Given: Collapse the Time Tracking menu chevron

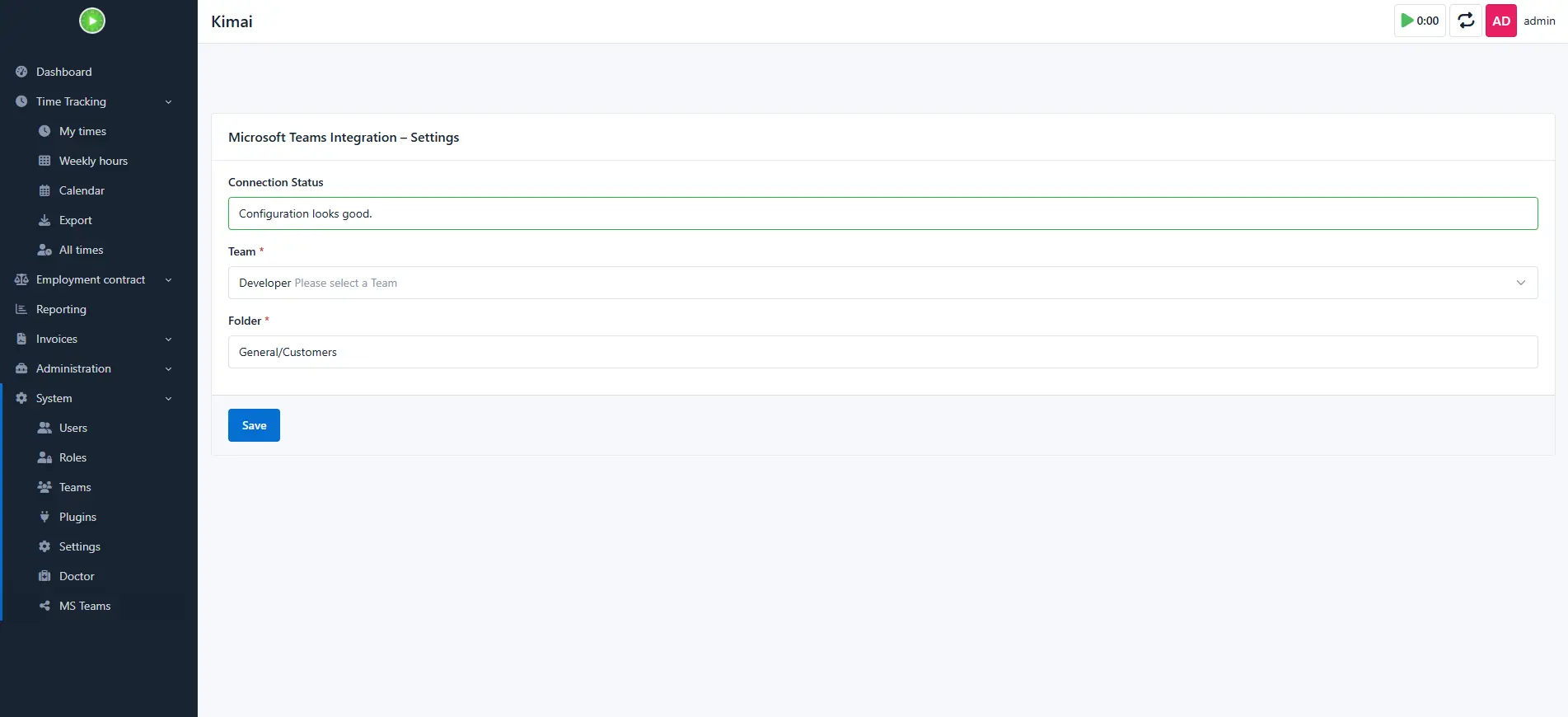Looking at the screenshot, I should pos(168,101).
